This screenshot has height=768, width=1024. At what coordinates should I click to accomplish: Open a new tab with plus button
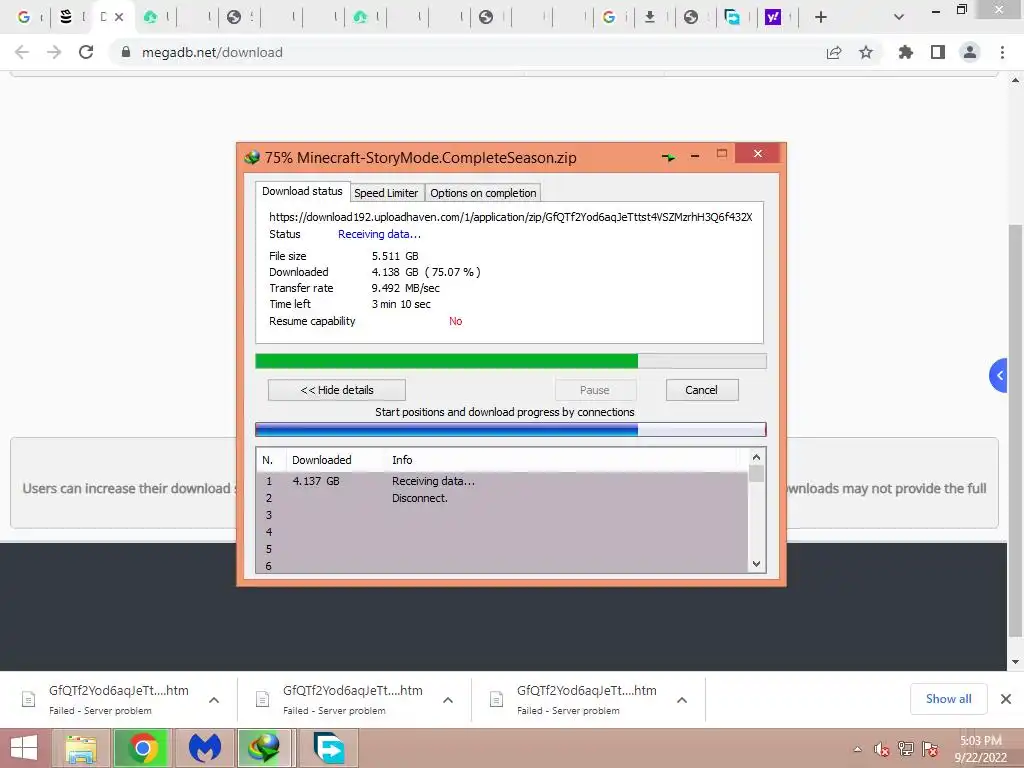click(821, 17)
